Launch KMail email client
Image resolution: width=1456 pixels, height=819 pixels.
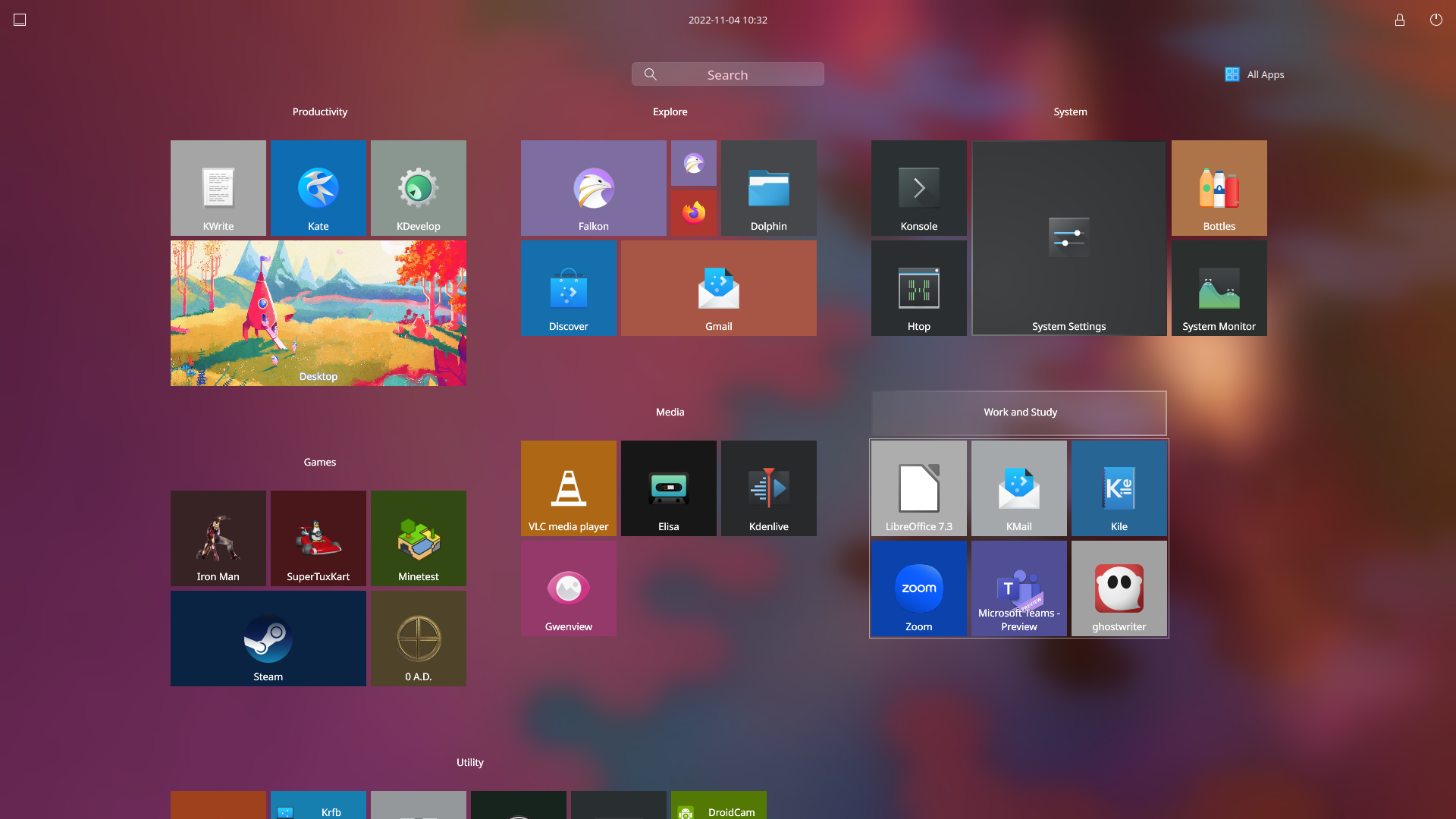click(x=1019, y=488)
